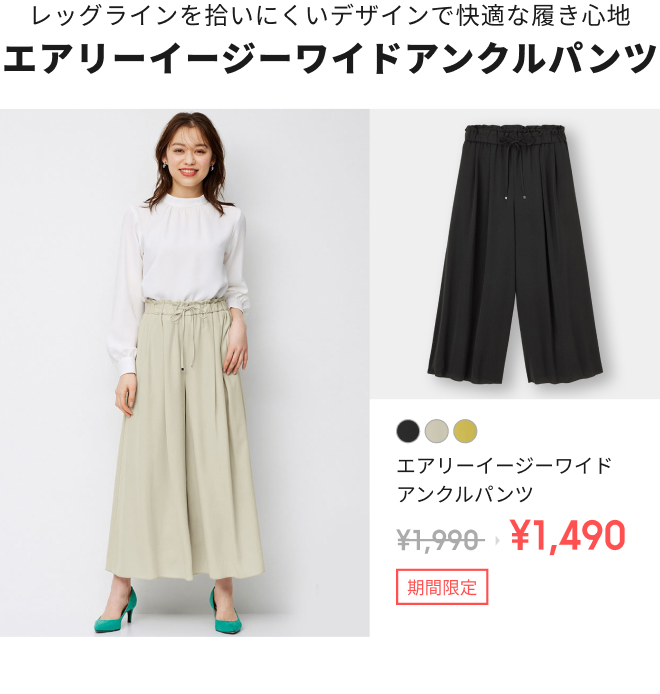Click the small arrow between the prices

tap(497, 540)
